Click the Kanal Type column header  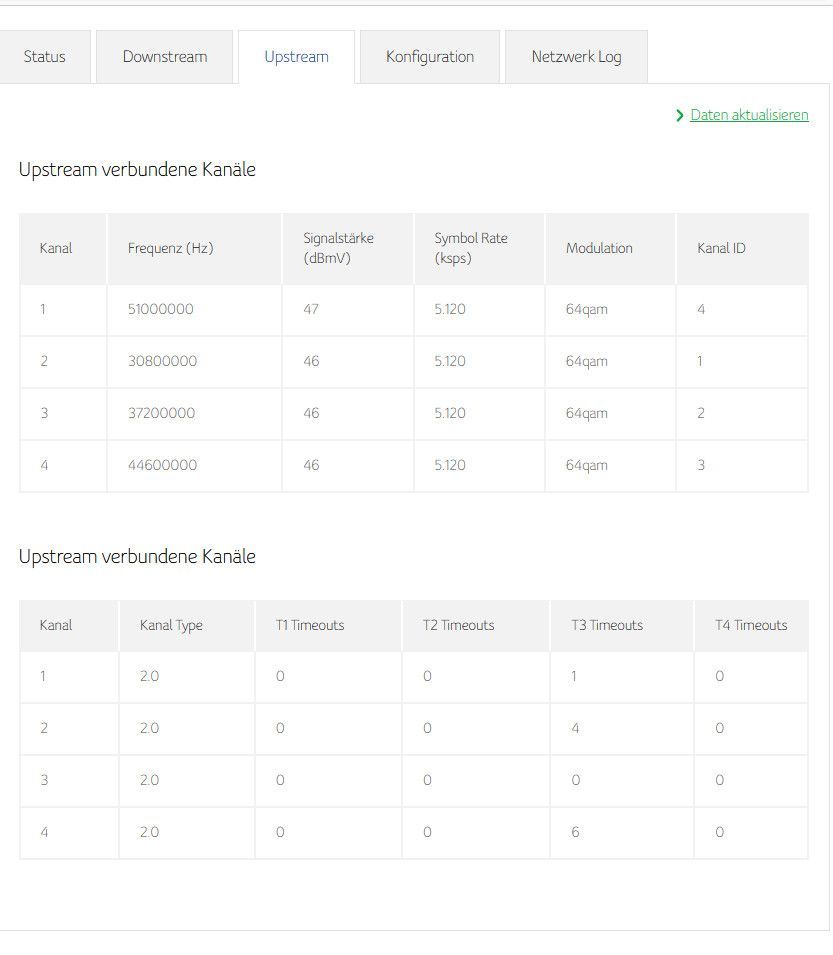pos(171,626)
